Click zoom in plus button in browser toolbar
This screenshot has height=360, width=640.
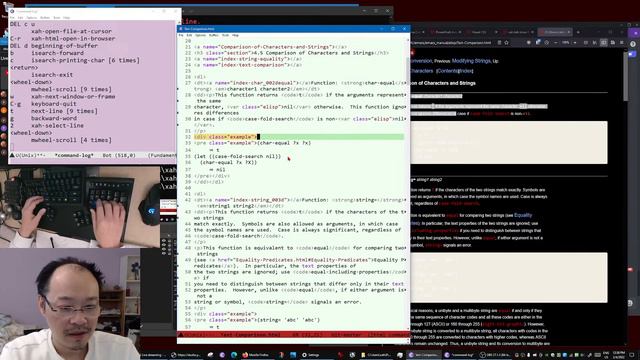coord(575,43)
